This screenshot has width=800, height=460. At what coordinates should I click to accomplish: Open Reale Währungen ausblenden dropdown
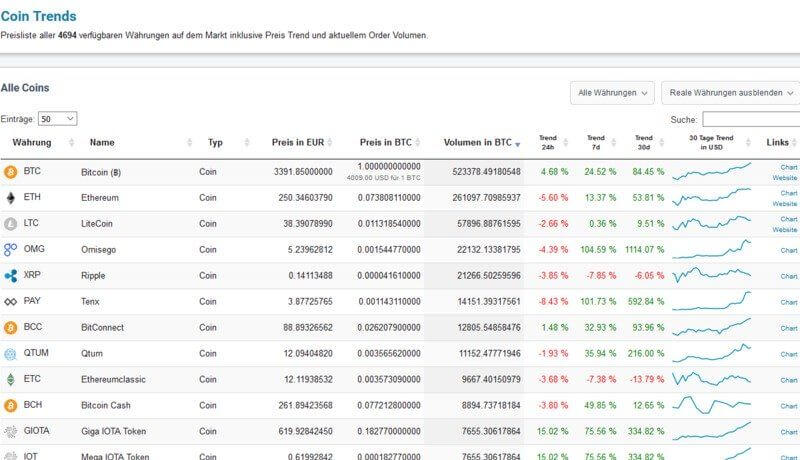click(x=731, y=93)
